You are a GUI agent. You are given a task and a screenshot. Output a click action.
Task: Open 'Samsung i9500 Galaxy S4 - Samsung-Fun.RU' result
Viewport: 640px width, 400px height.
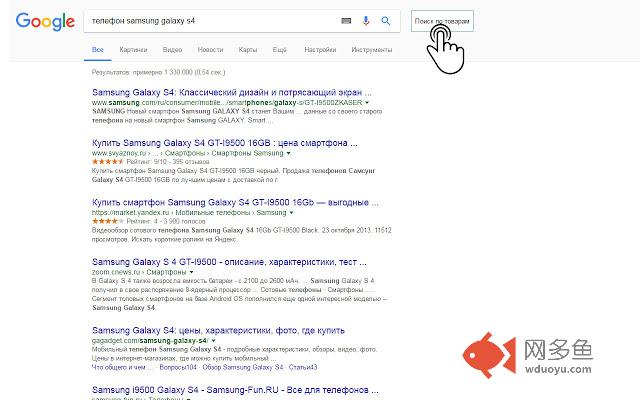235,390
